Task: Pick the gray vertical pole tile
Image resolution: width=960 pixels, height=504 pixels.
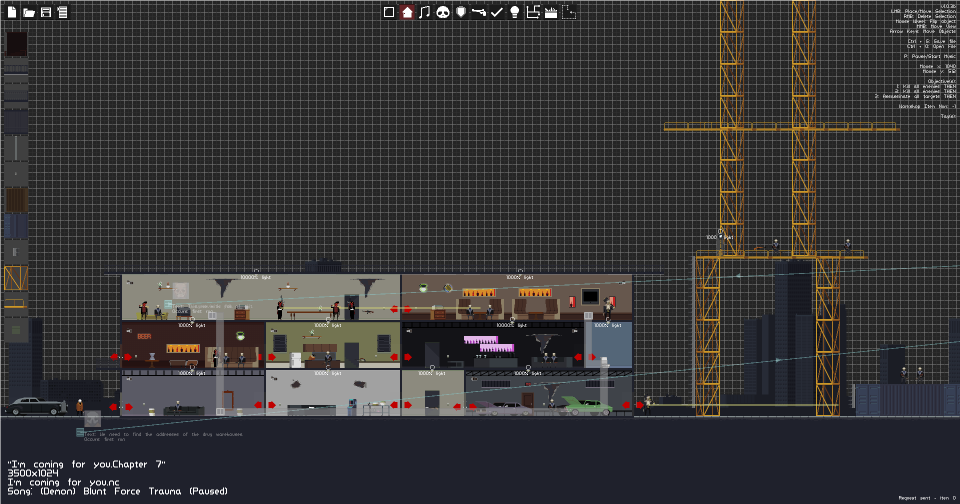Action: click(x=17, y=148)
